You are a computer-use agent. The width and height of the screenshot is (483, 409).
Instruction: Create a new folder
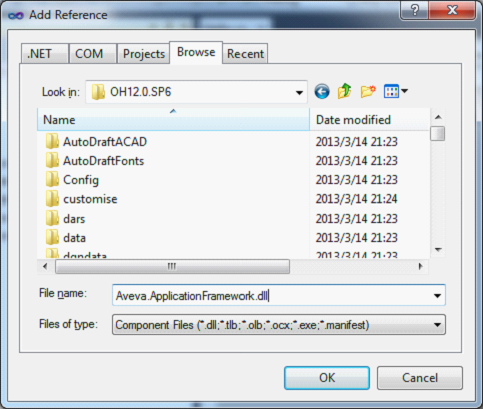point(368,91)
